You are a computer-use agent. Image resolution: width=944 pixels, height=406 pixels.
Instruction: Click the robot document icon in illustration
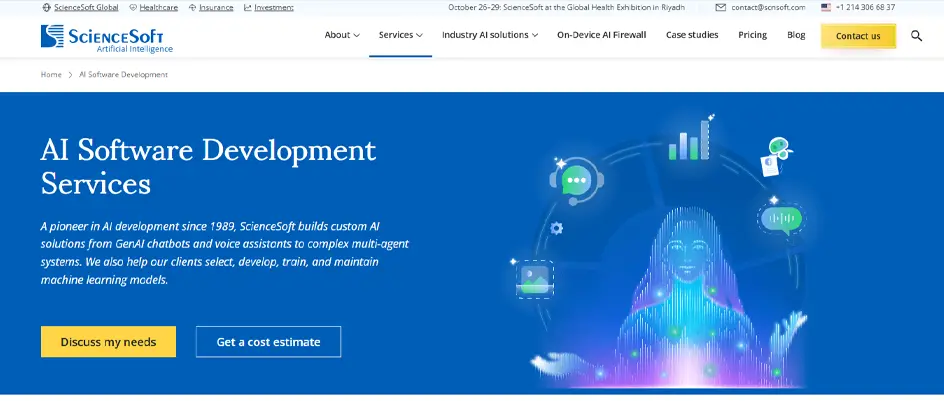[776, 156]
